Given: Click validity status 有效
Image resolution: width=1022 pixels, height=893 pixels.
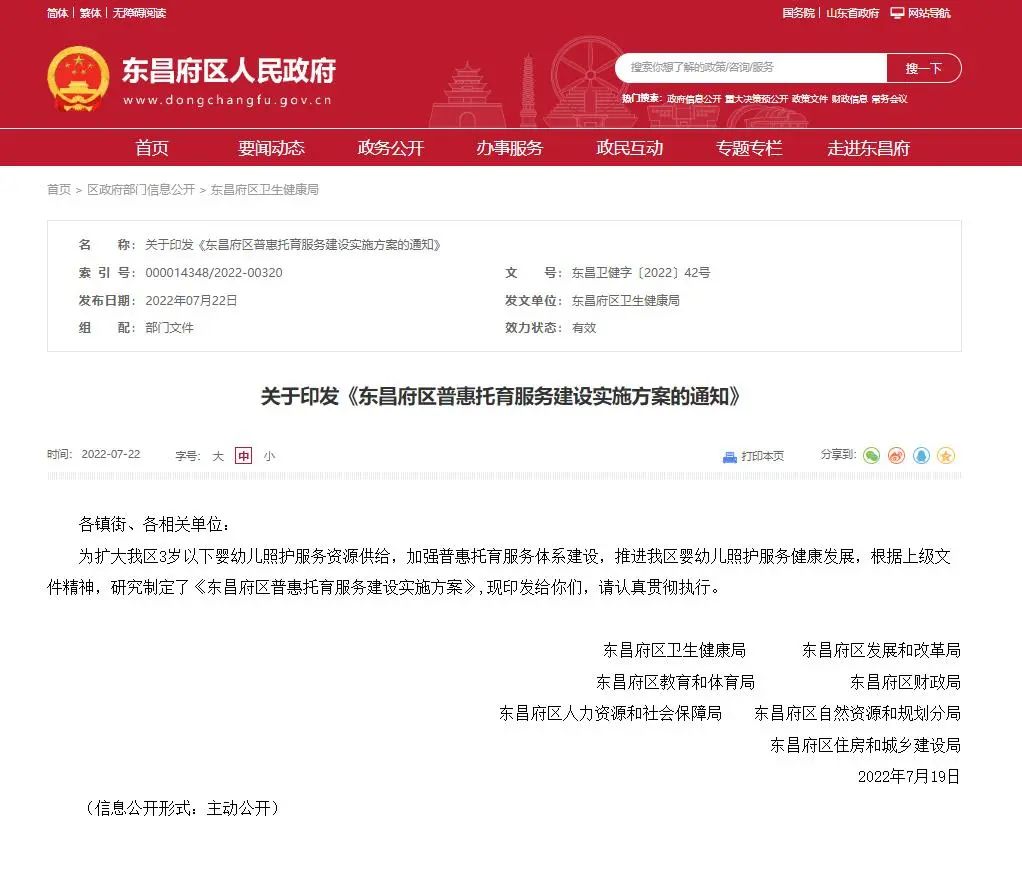Looking at the screenshot, I should coord(584,328).
